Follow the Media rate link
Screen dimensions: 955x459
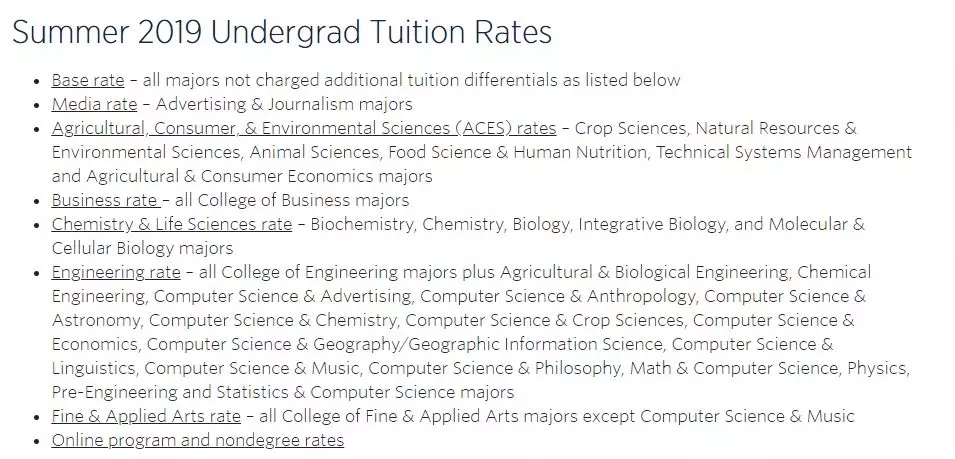click(94, 104)
